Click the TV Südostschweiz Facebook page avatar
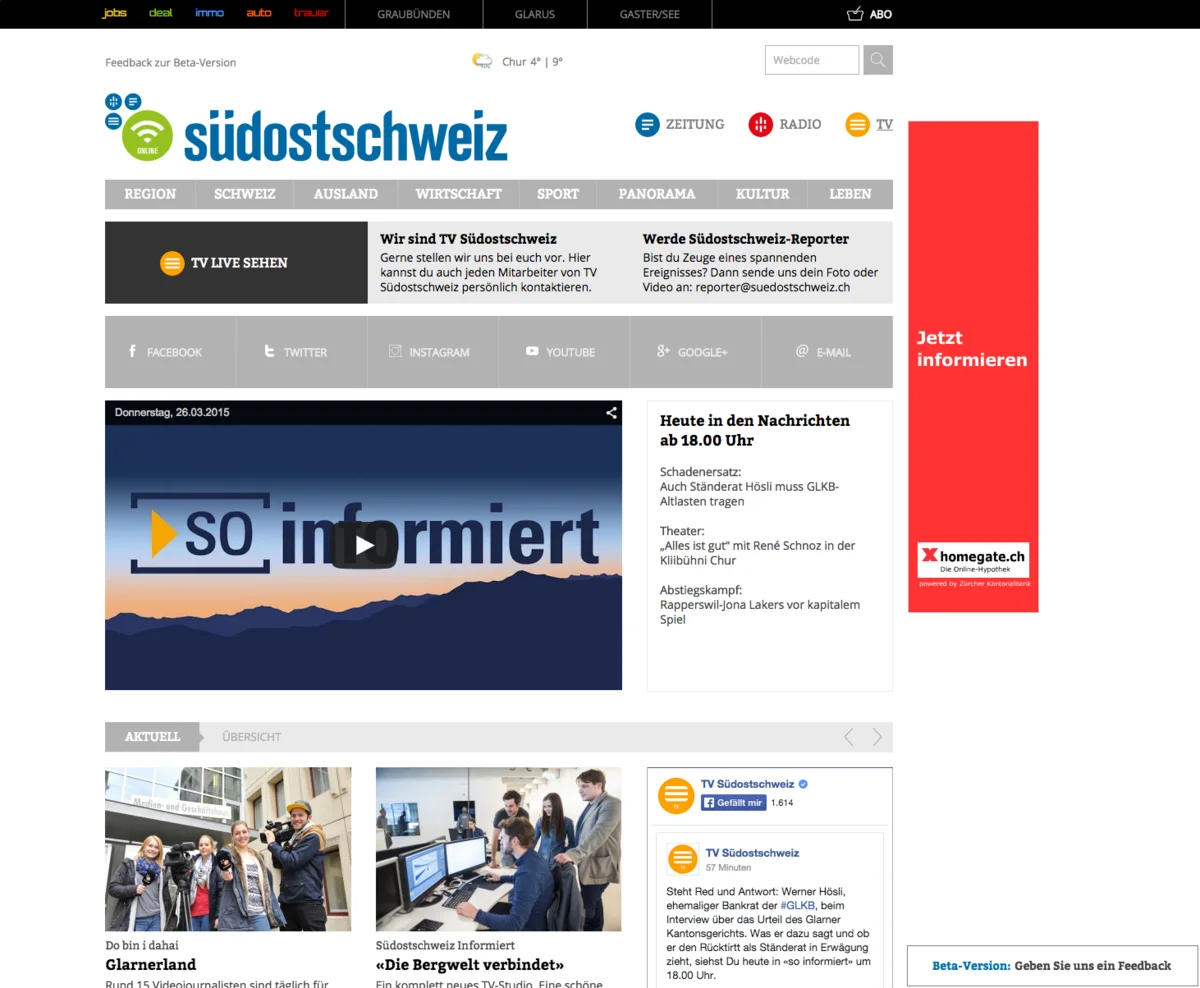This screenshot has height=988, width=1200. pyautogui.click(x=676, y=795)
